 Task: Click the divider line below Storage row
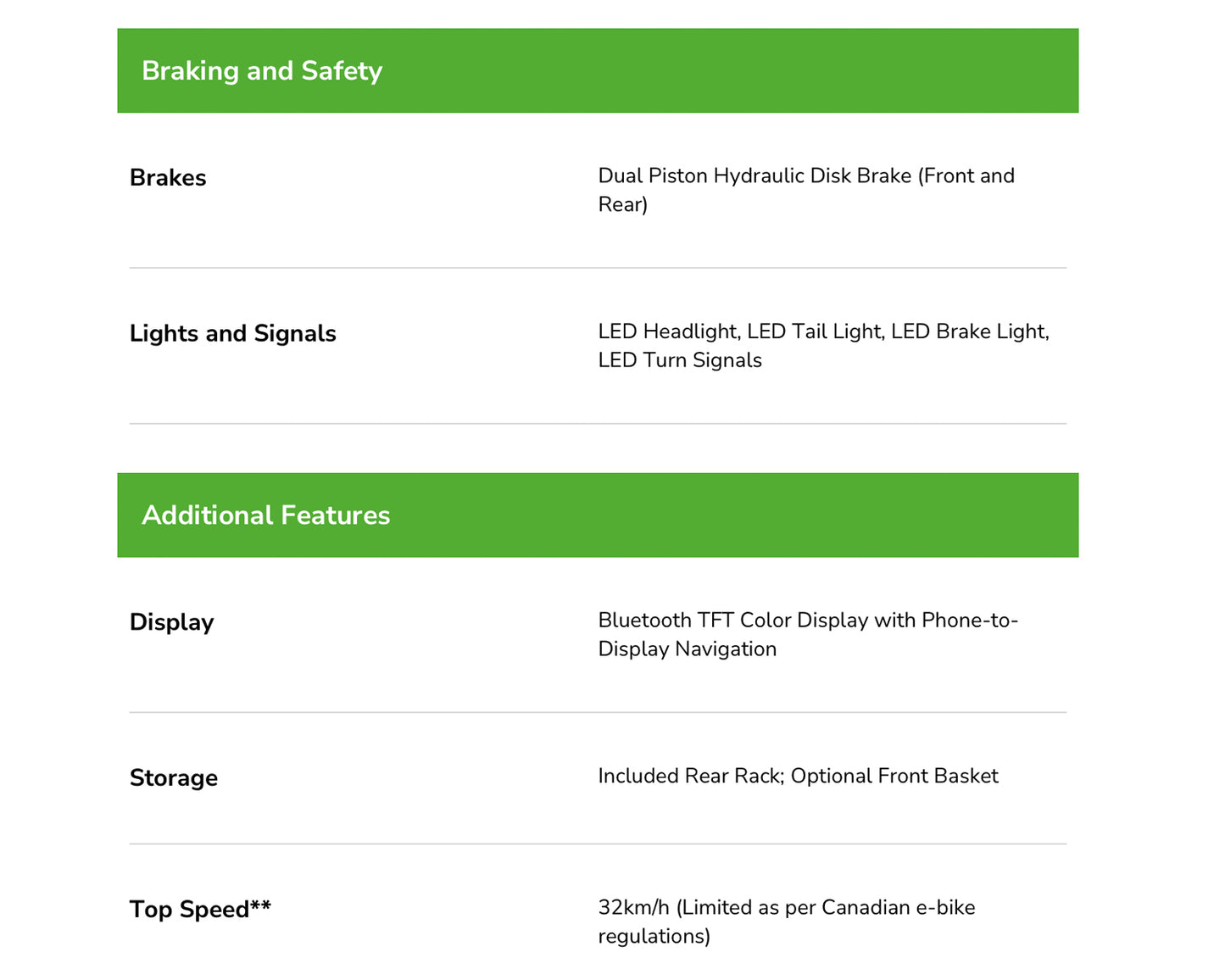(x=598, y=844)
